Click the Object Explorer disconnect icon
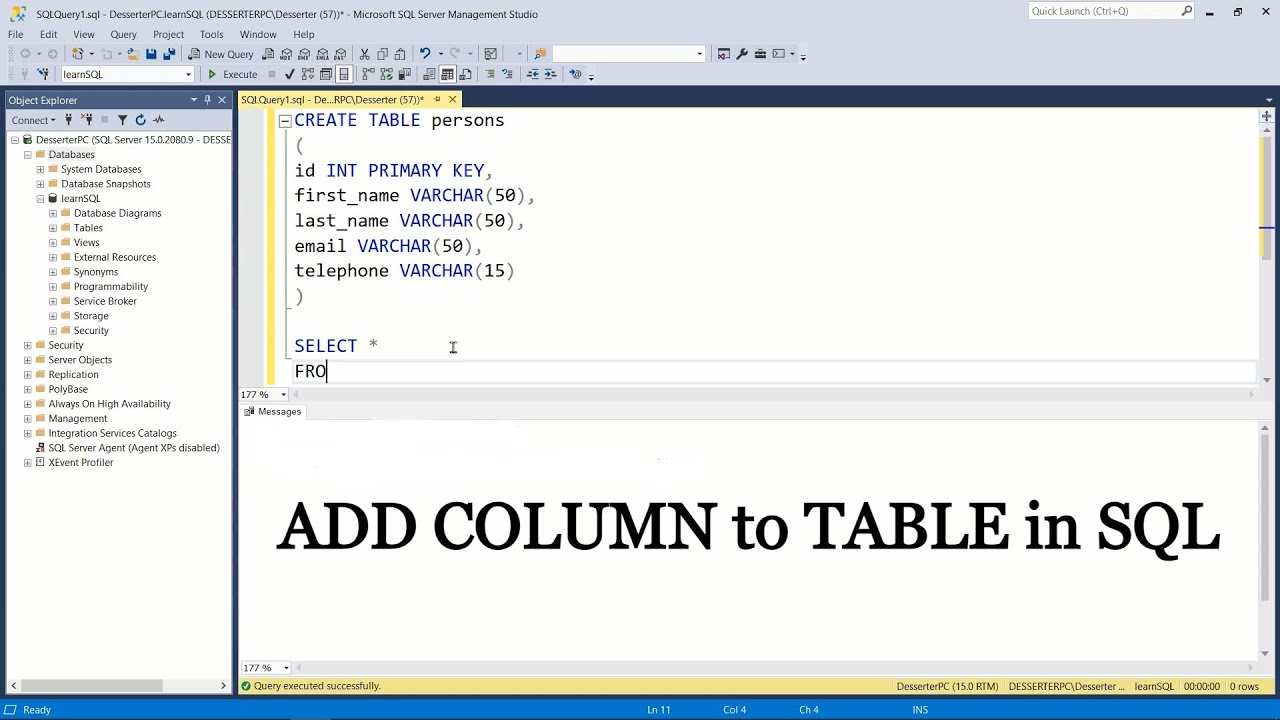 pos(86,120)
